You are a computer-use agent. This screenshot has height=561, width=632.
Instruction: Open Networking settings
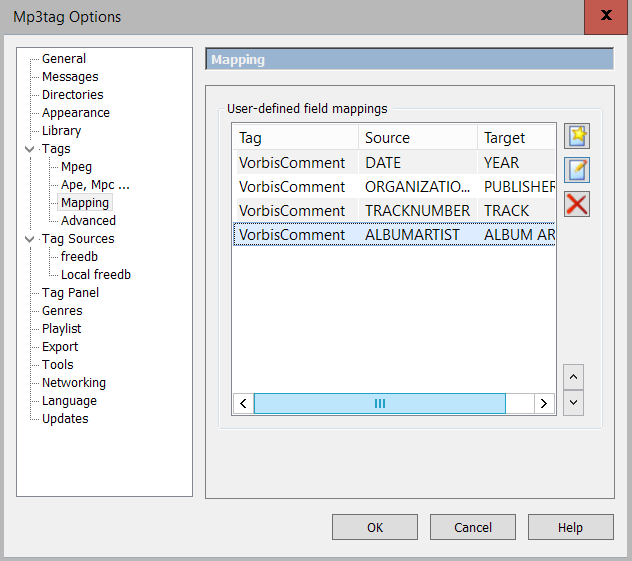pos(74,383)
